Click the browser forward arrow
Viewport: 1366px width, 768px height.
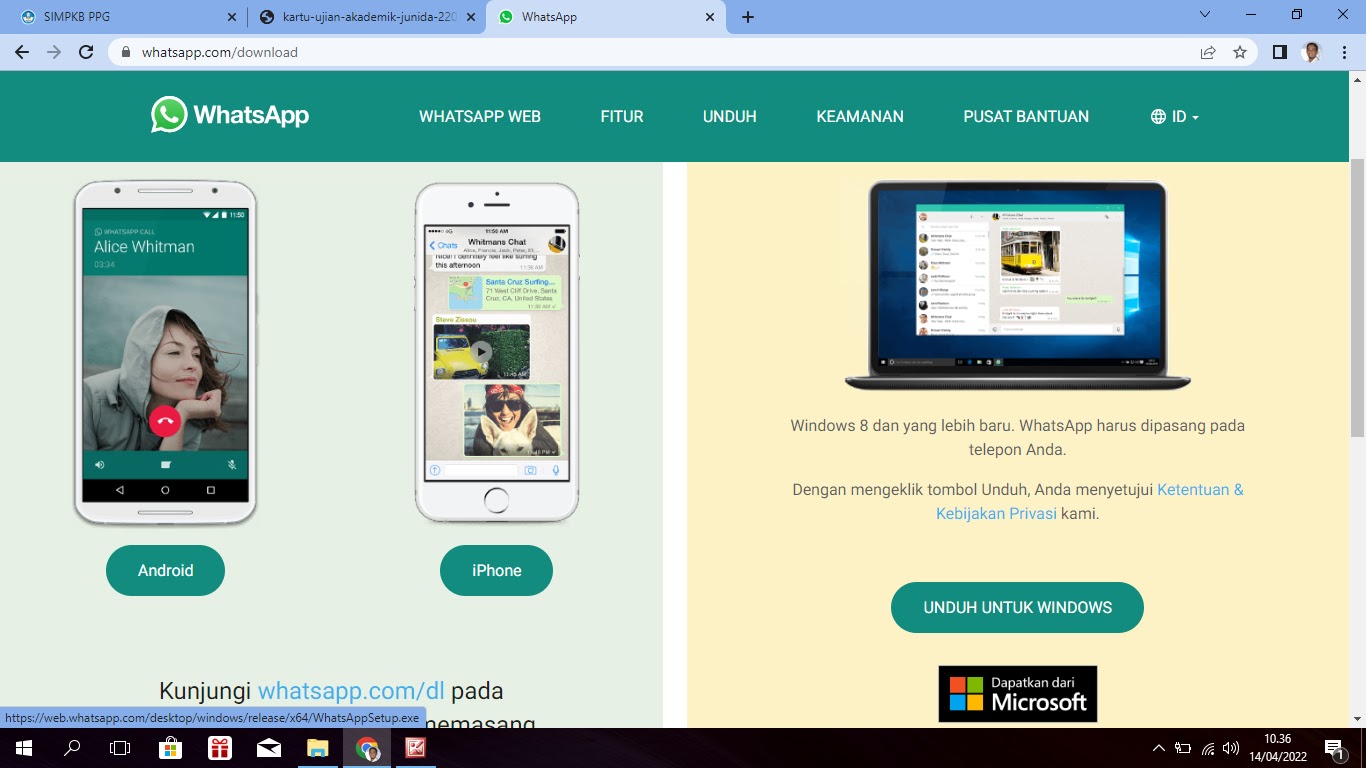[54, 52]
